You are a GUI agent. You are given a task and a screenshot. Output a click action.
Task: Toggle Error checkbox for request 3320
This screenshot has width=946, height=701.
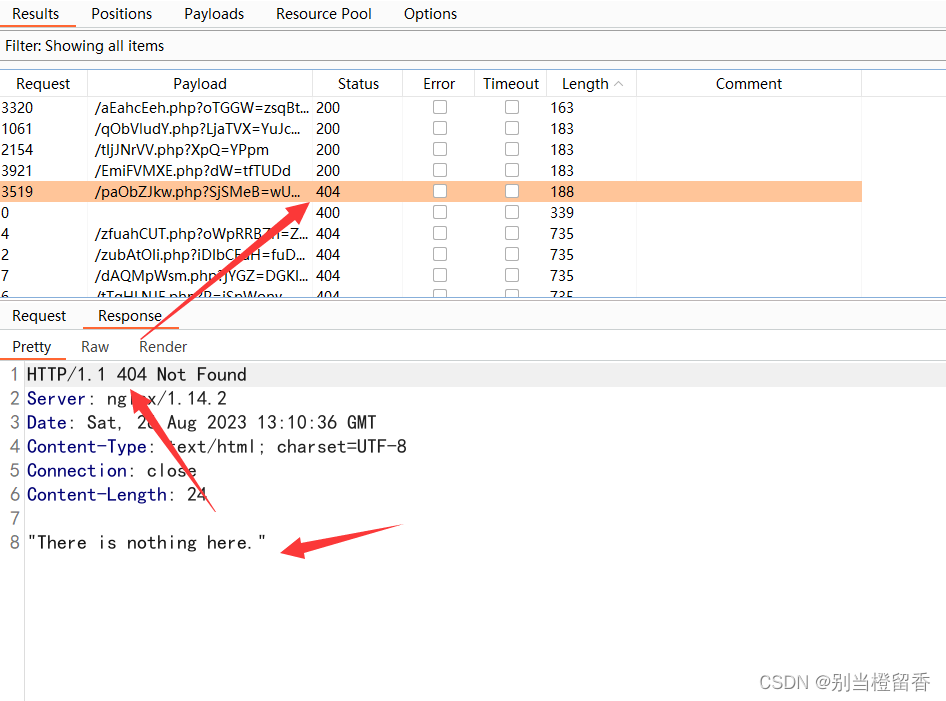[x=440, y=107]
